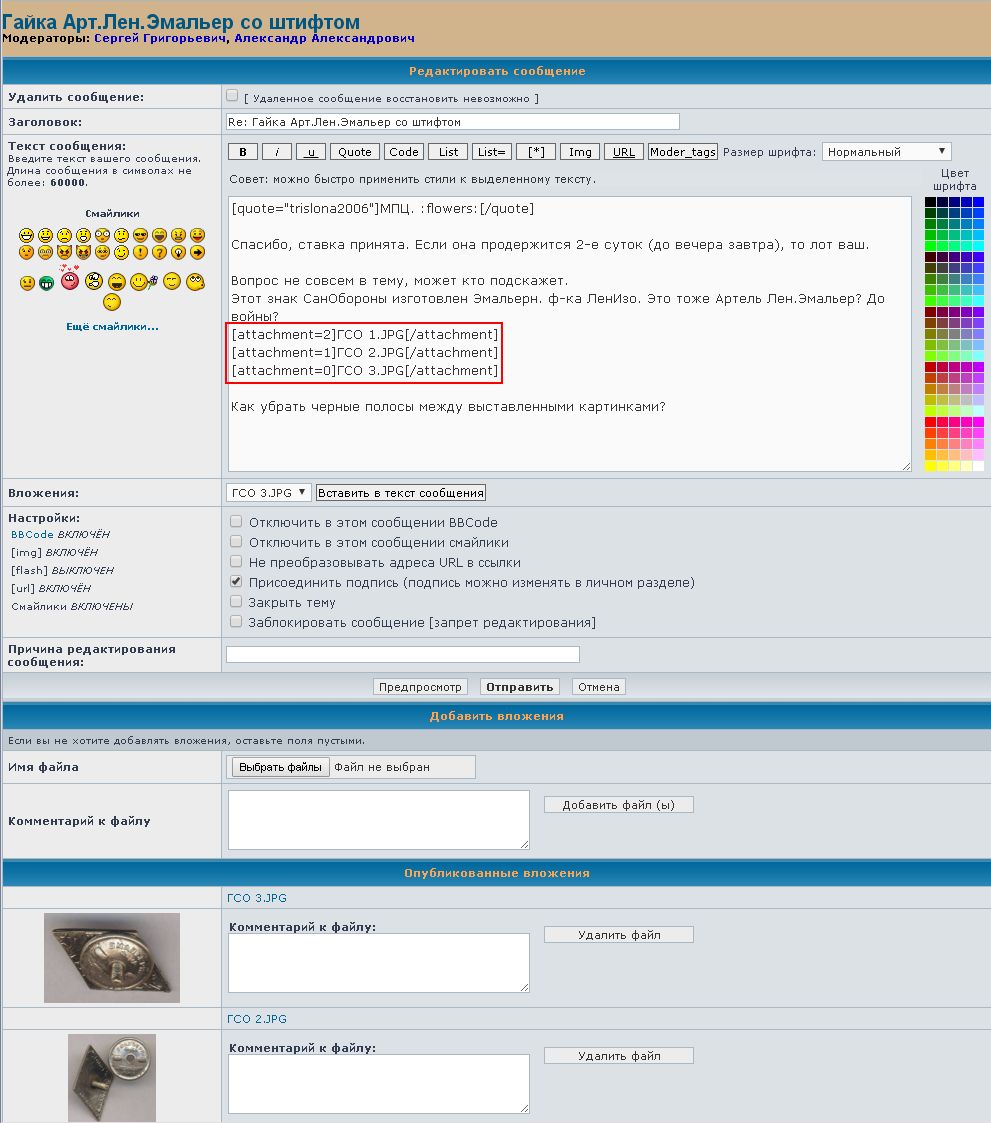
Task: Click 'Ещё смайлики...' to show more smileys
Action: (x=112, y=327)
